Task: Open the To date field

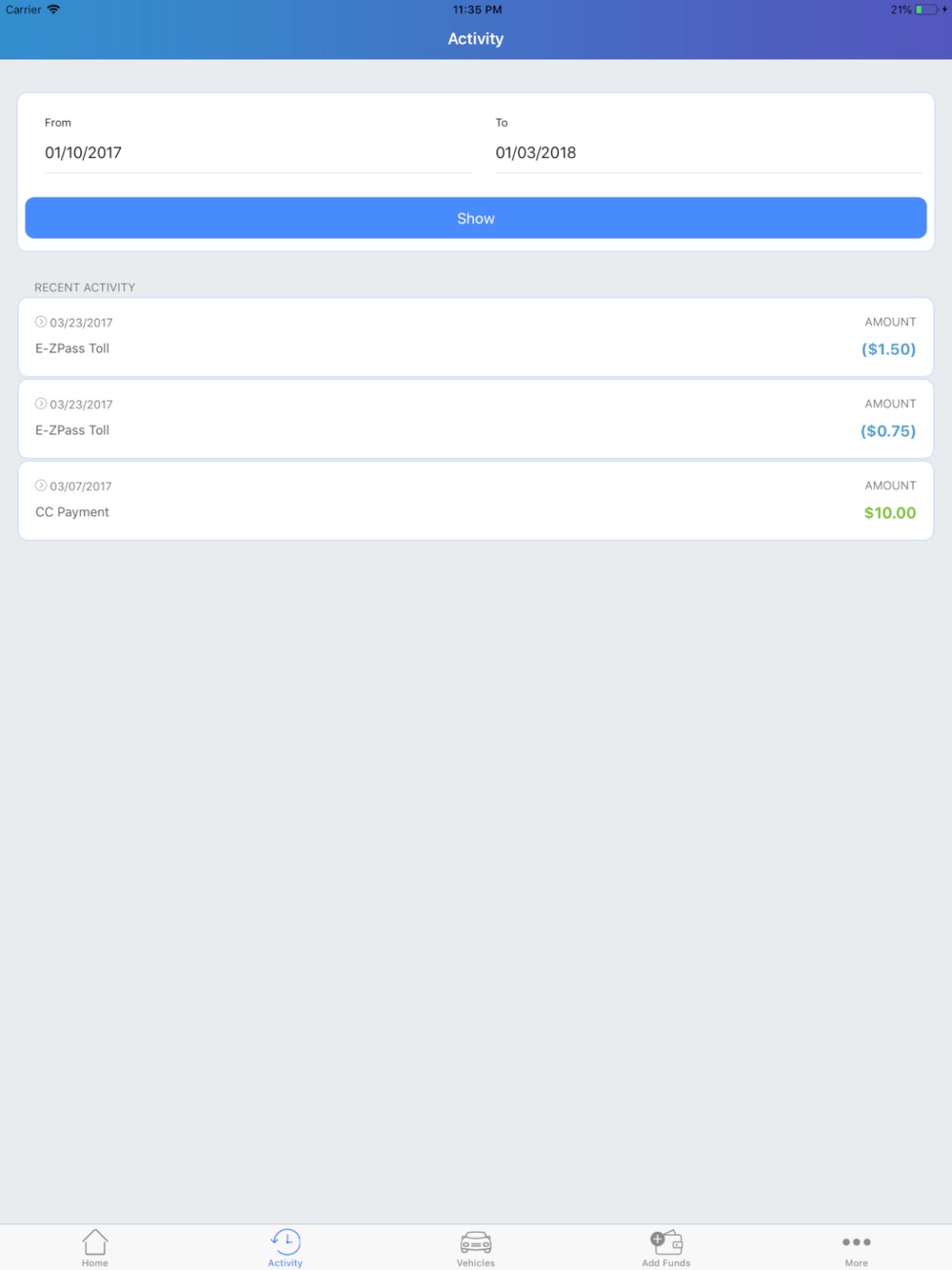Action: tap(707, 152)
